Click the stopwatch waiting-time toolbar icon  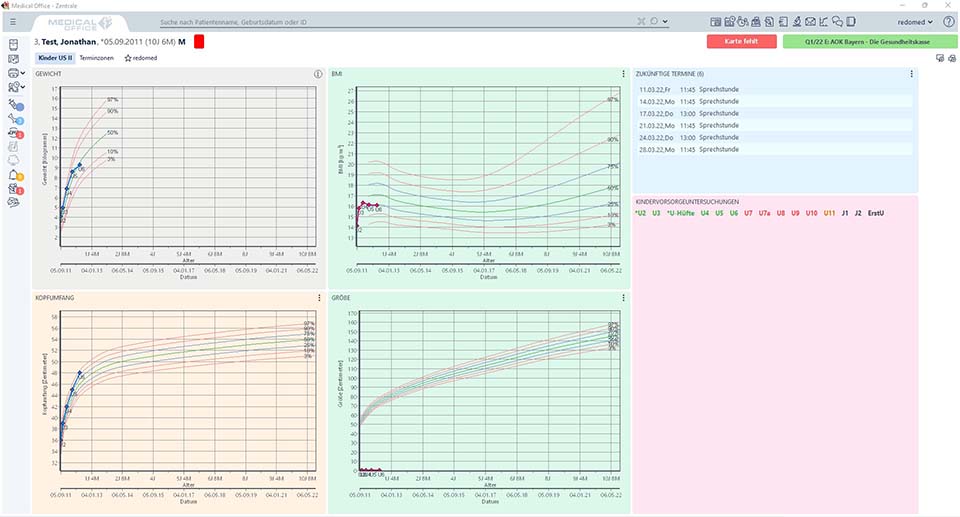[743, 22]
